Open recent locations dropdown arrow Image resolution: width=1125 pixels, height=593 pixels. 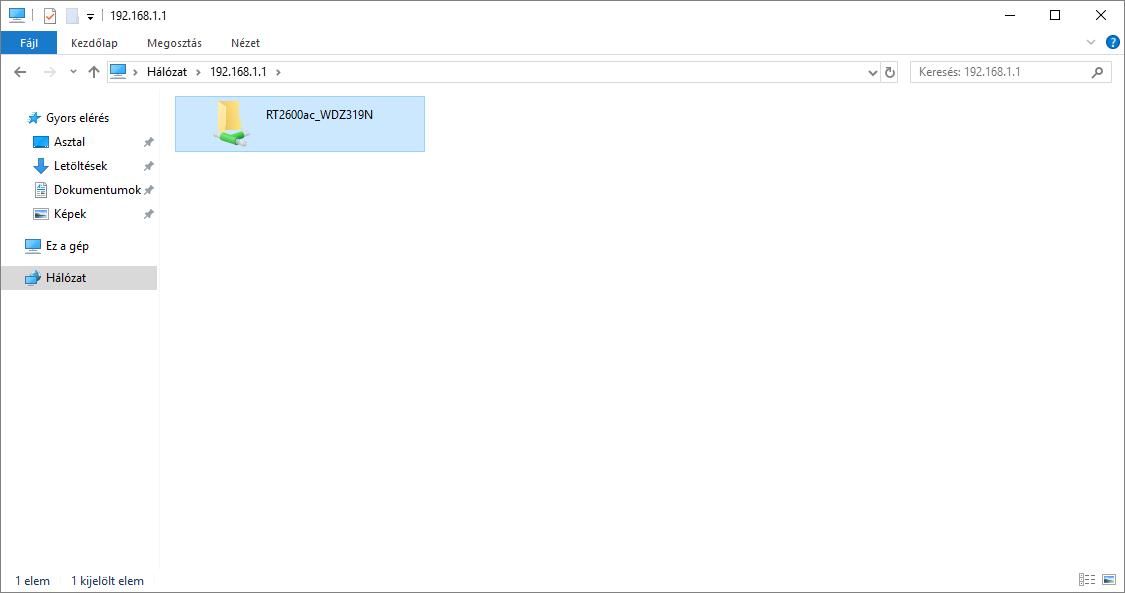pos(73,72)
